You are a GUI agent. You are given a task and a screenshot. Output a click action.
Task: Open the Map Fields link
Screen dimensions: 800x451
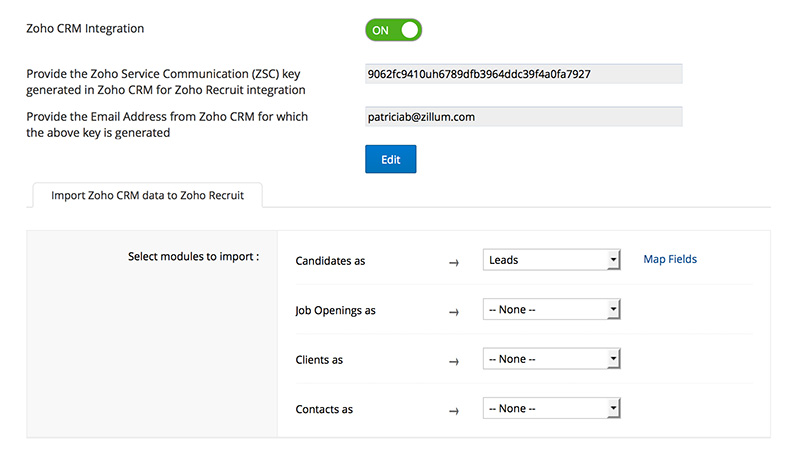tap(670, 260)
